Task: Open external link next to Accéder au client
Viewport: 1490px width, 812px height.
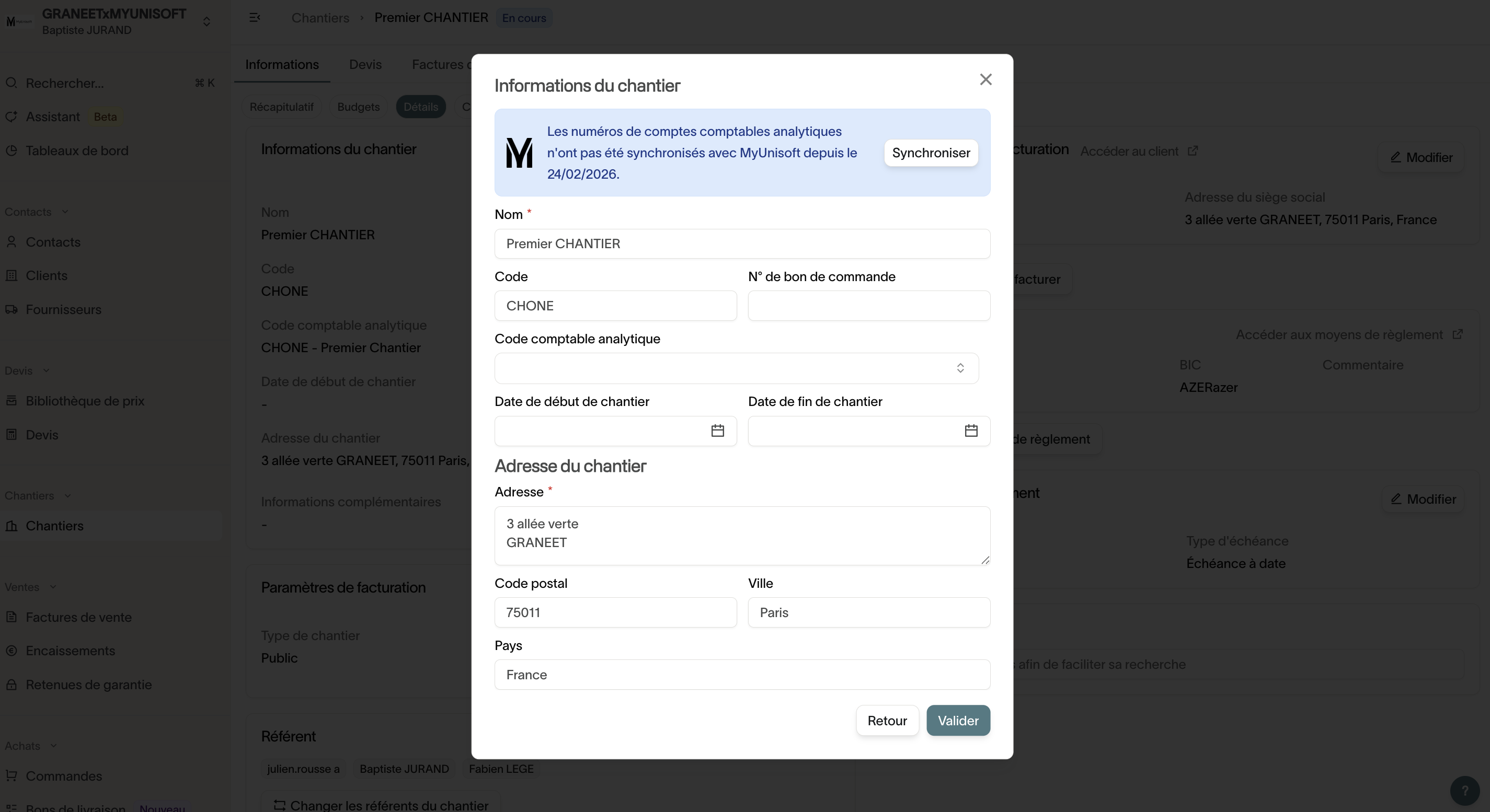Action: 1193,151
